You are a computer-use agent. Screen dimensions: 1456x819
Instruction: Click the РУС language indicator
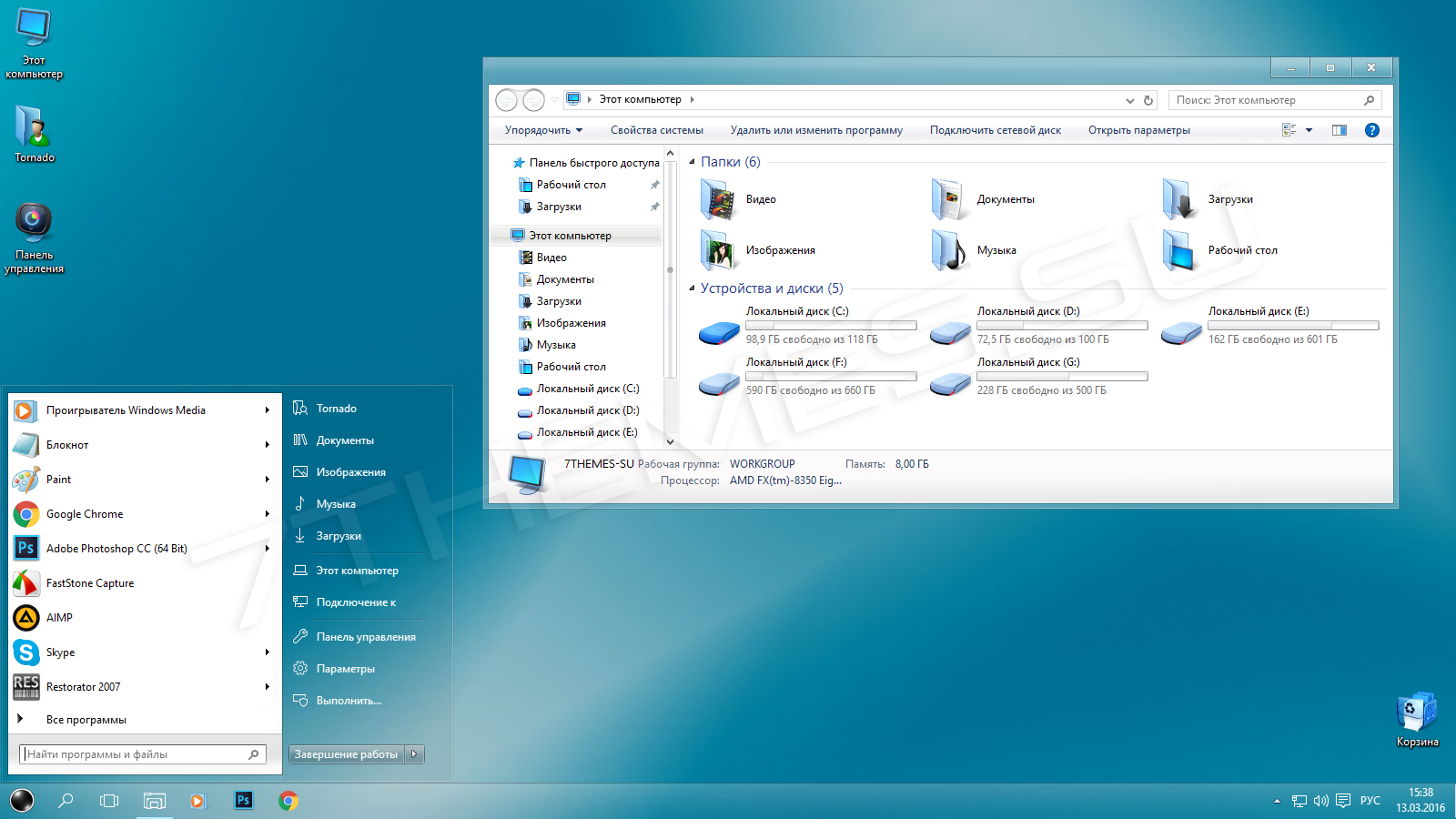point(1370,801)
